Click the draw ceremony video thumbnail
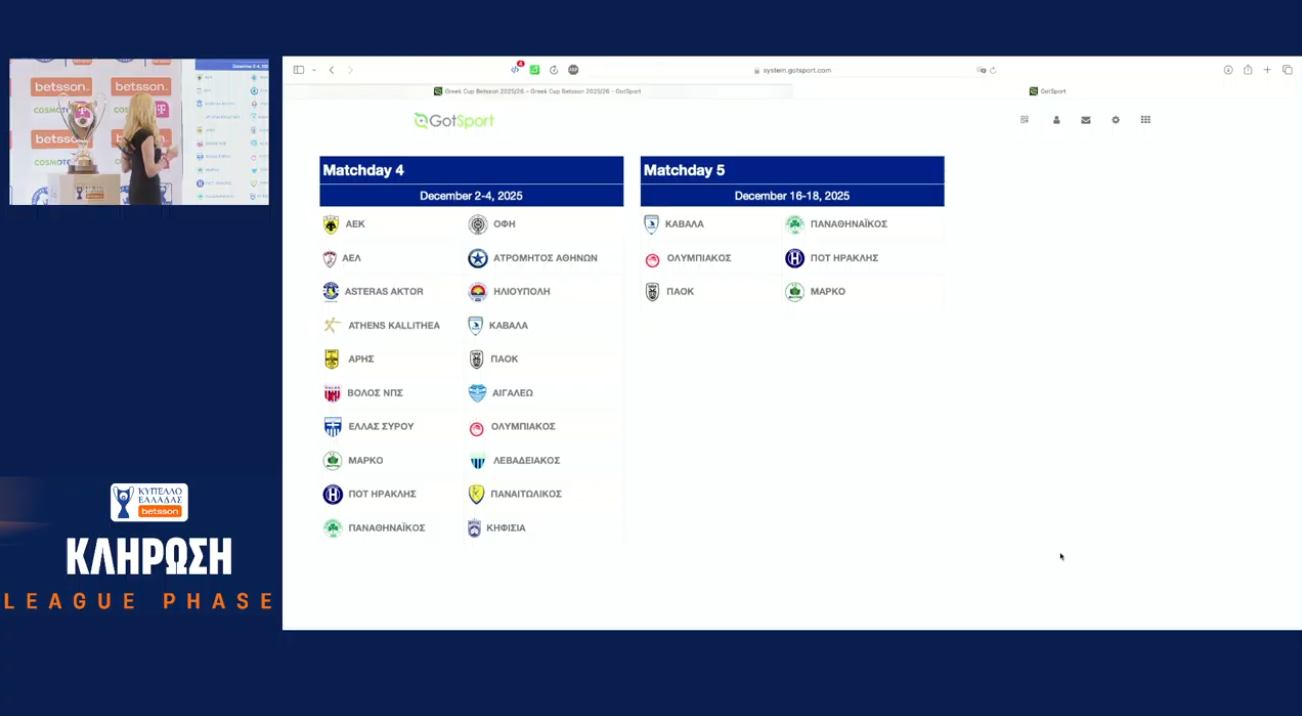Image resolution: width=1302 pixels, height=716 pixels. [139, 131]
